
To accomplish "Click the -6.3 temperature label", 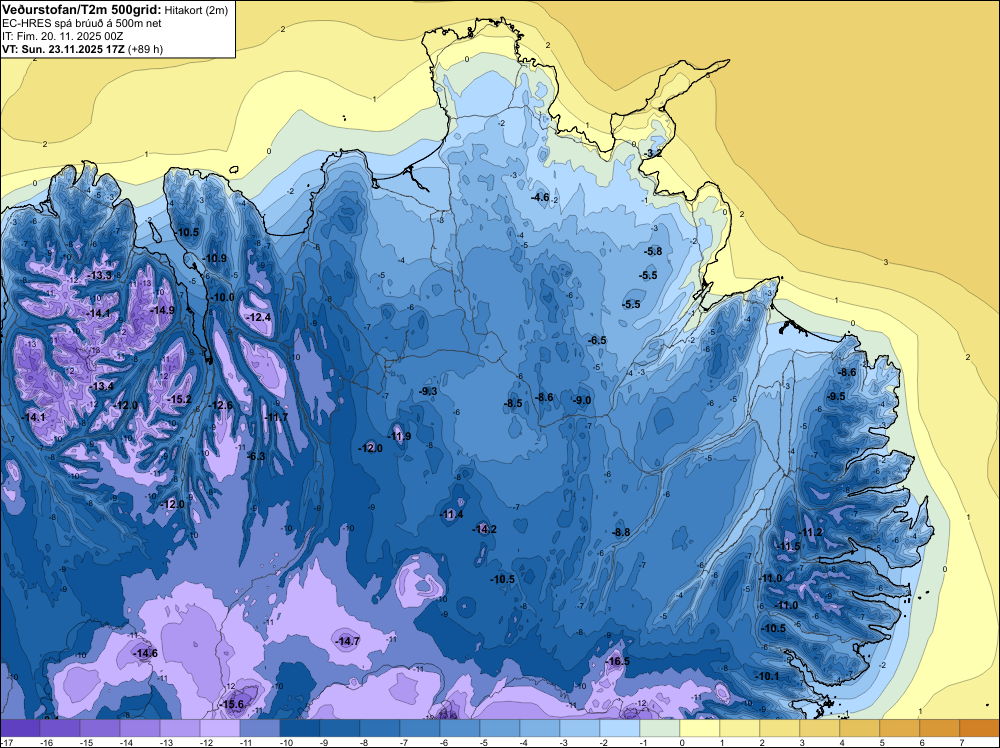I will point(256,456).
